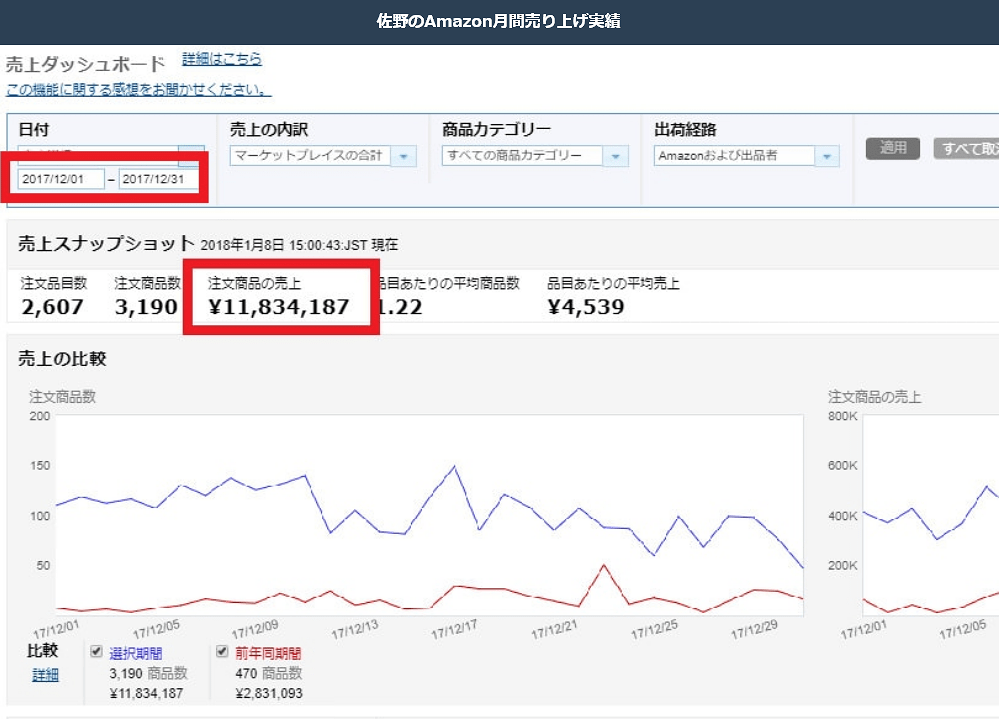Disable the 前年同期間 comparison checkbox
This screenshot has height=719, width=999.
[221, 653]
